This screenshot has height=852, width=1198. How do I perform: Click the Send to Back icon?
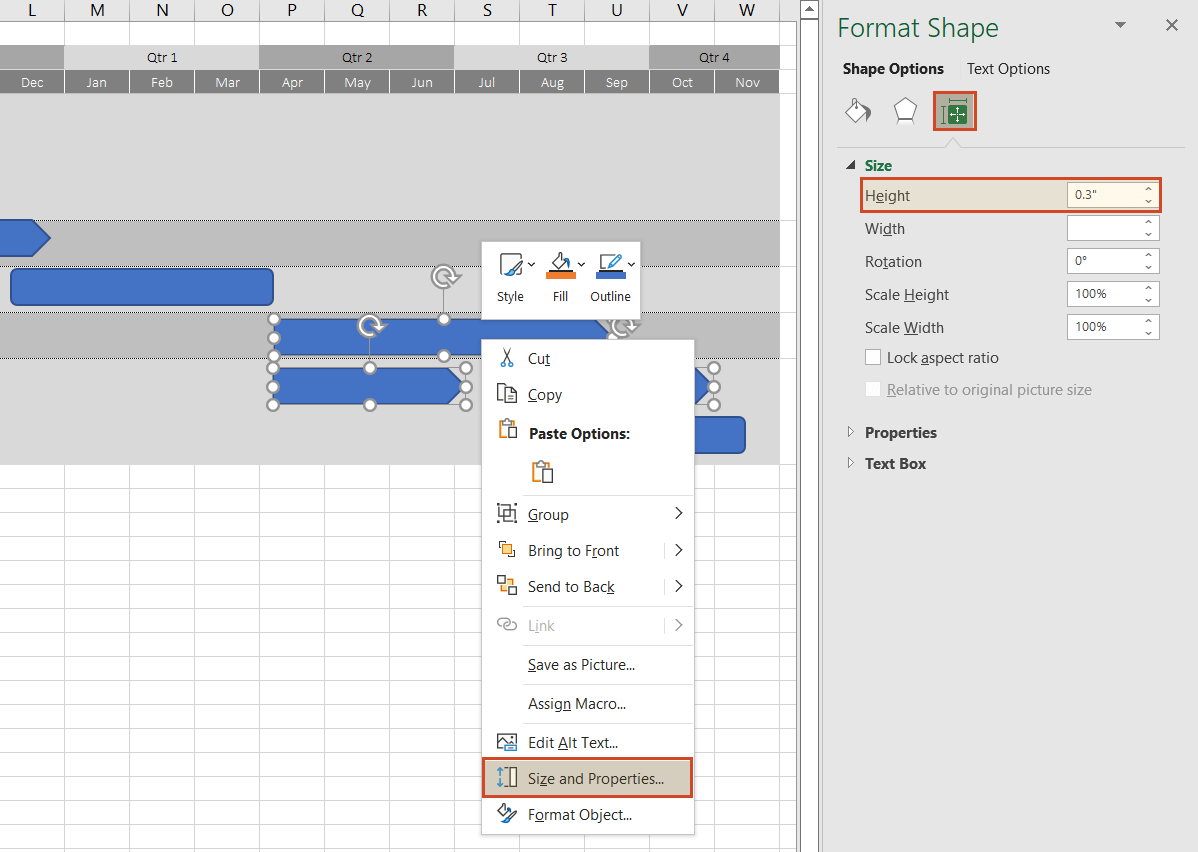(x=509, y=586)
